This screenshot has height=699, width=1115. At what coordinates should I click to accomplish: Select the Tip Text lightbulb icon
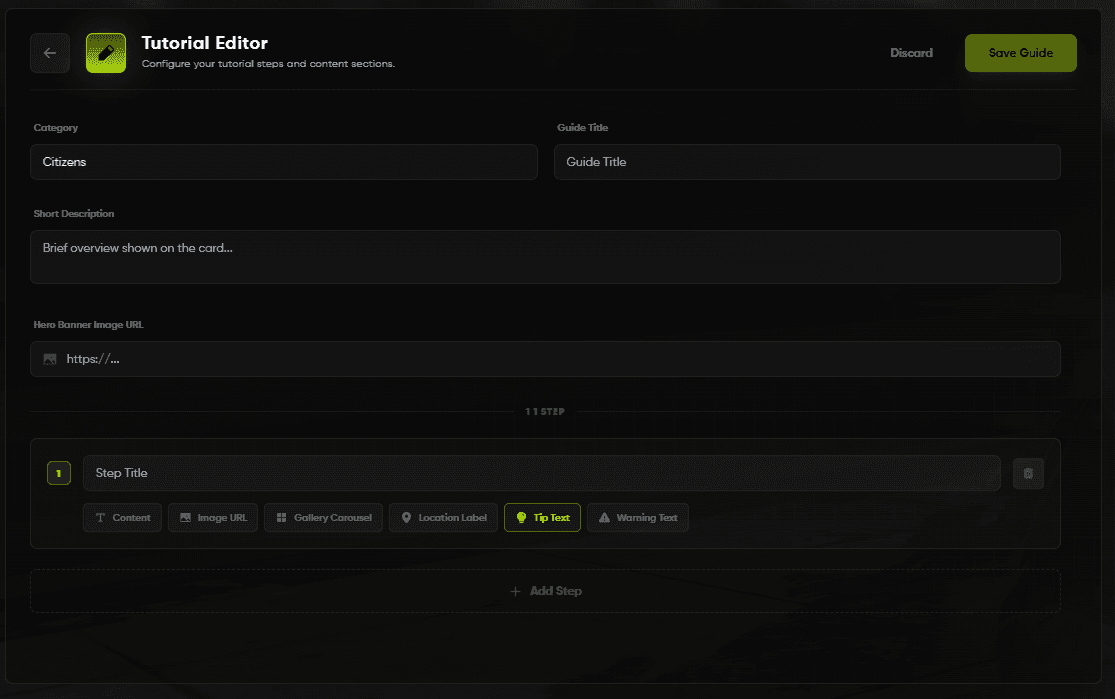pyautogui.click(x=521, y=517)
